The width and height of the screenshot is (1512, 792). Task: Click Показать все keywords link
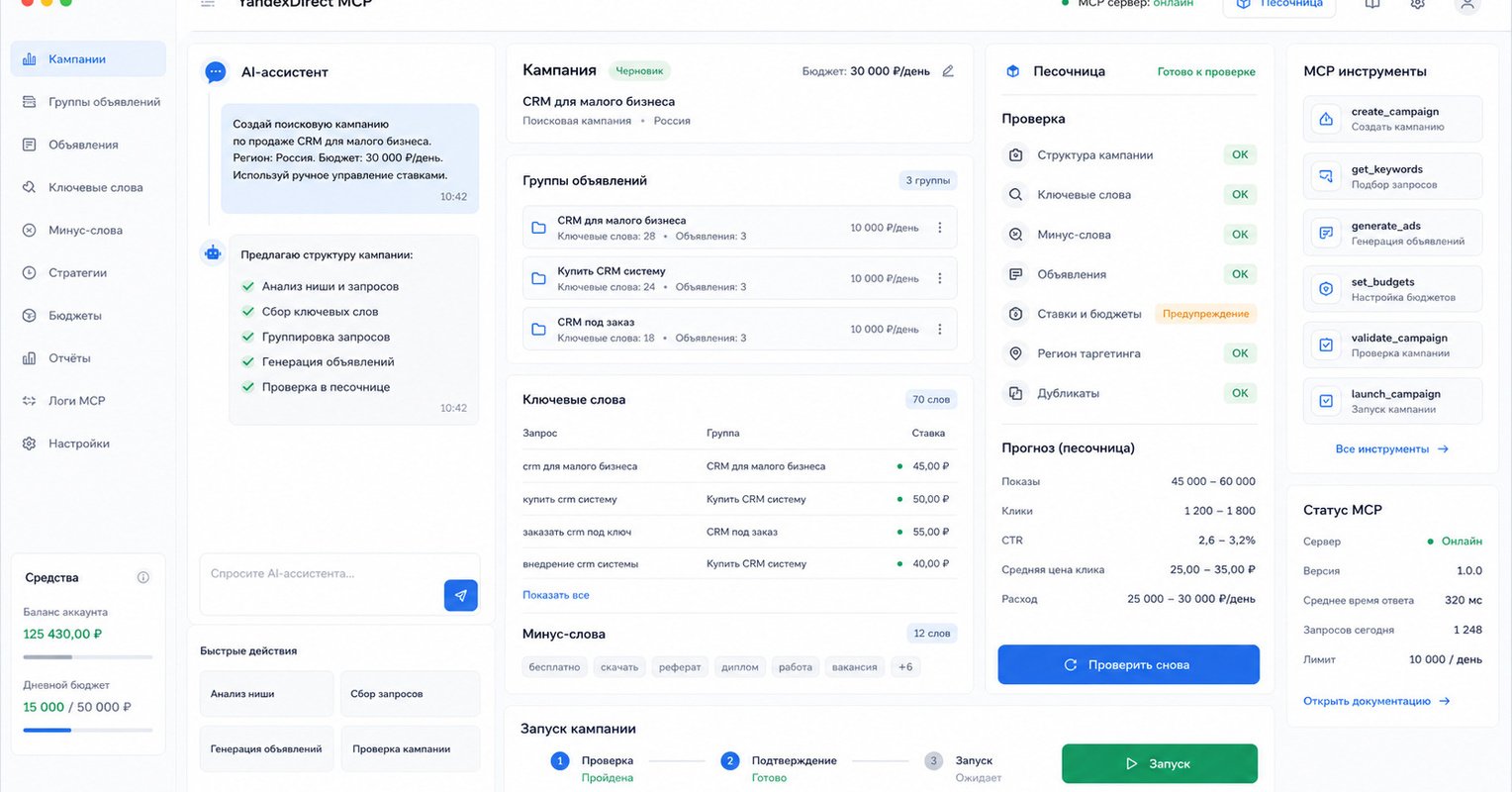[x=556, y=595]
